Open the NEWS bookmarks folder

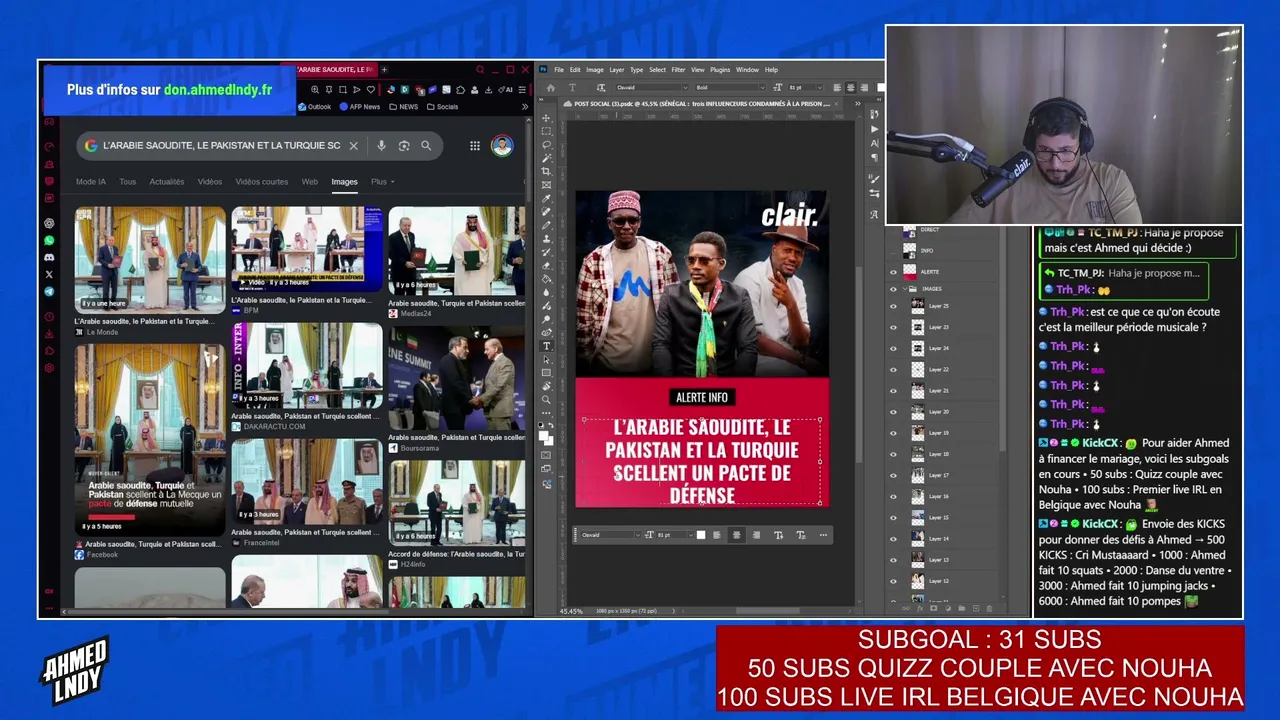pos(404,107)
